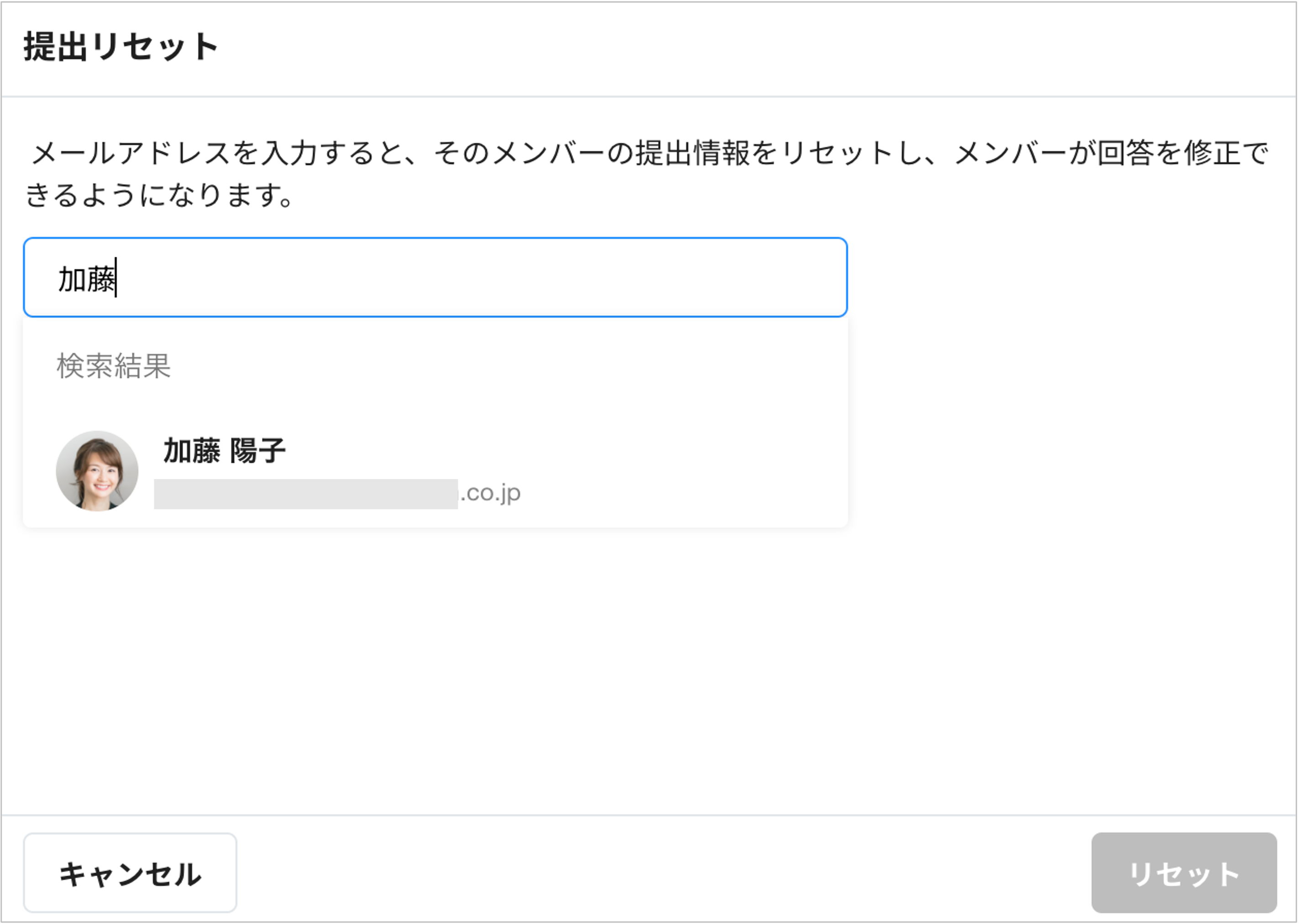Click the description starting with メールアドレスを入力すると
The image size is (1299, 924).
click(x=649, y=154)
